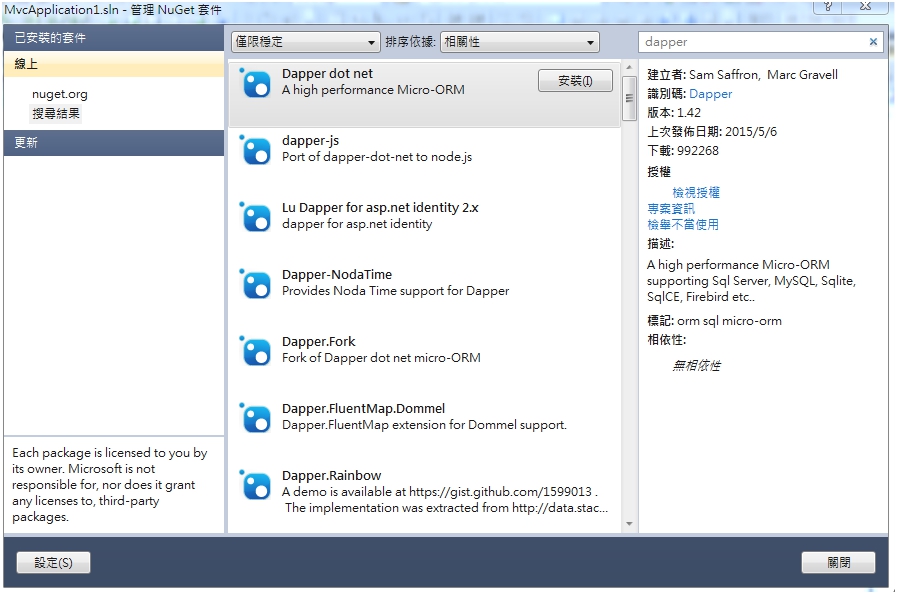Select the 線上 section header

click(113, 64)
